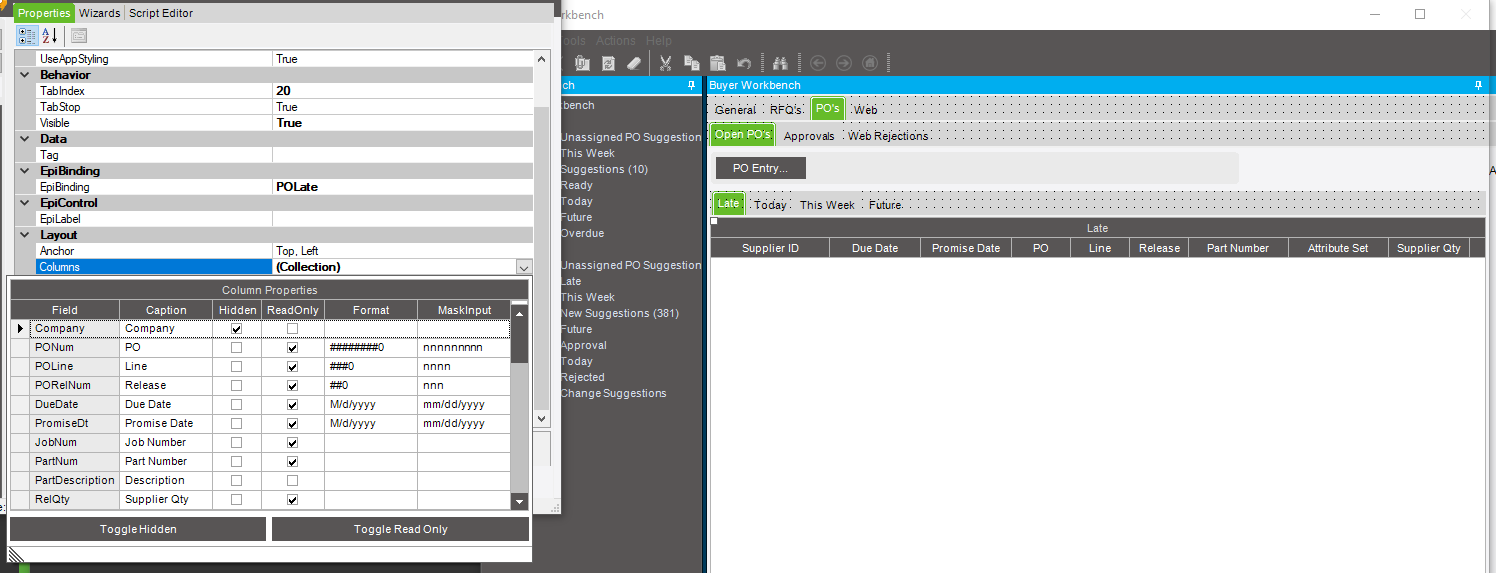This screenshot has height=573, width=1496.
Task: Click the binoculars Search icon
Action: click(781, 63)
